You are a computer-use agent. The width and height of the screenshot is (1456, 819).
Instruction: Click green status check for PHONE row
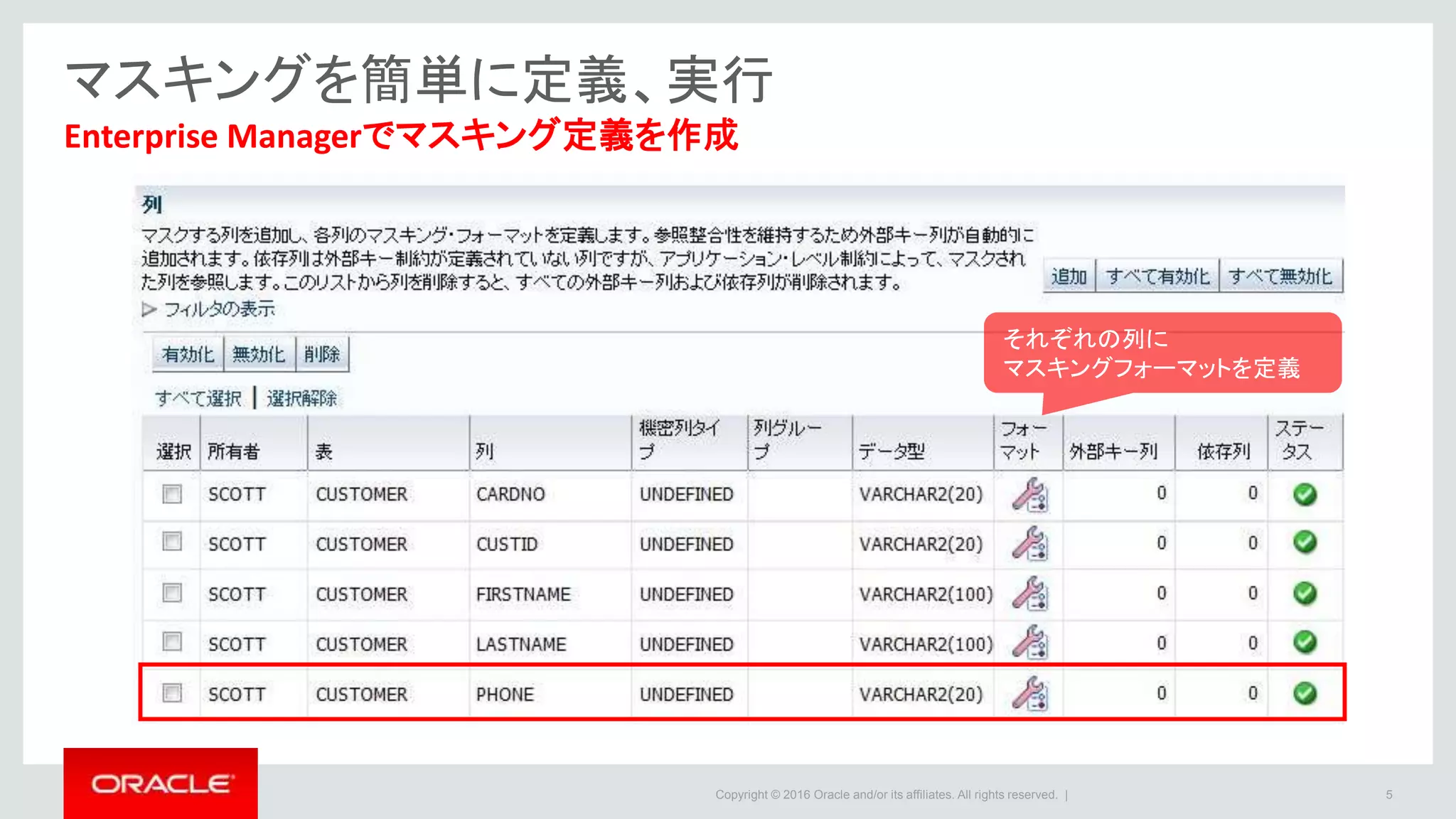1305,693
